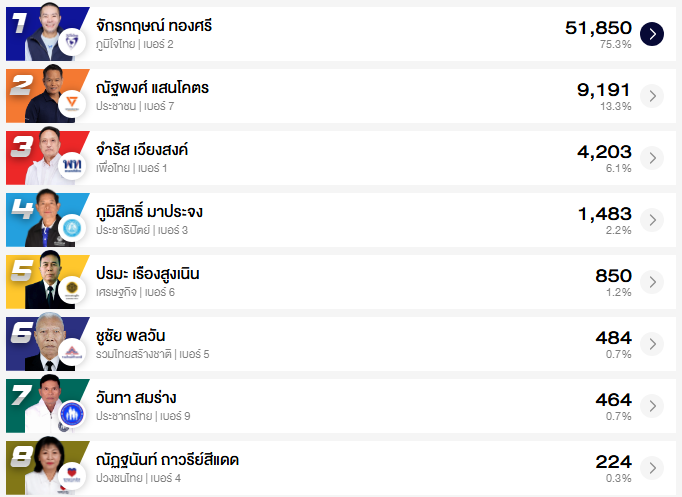
Task: Expand the ปรมะ เรืองสูงเนิน row chevron
Action: pos(652,282)
